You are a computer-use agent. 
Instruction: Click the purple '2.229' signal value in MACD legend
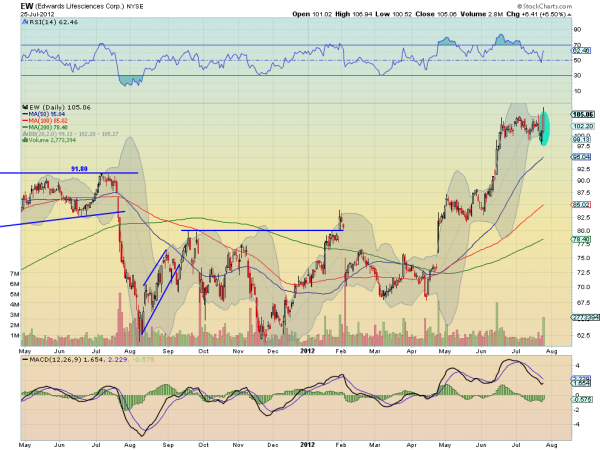(x=117, y=360)
